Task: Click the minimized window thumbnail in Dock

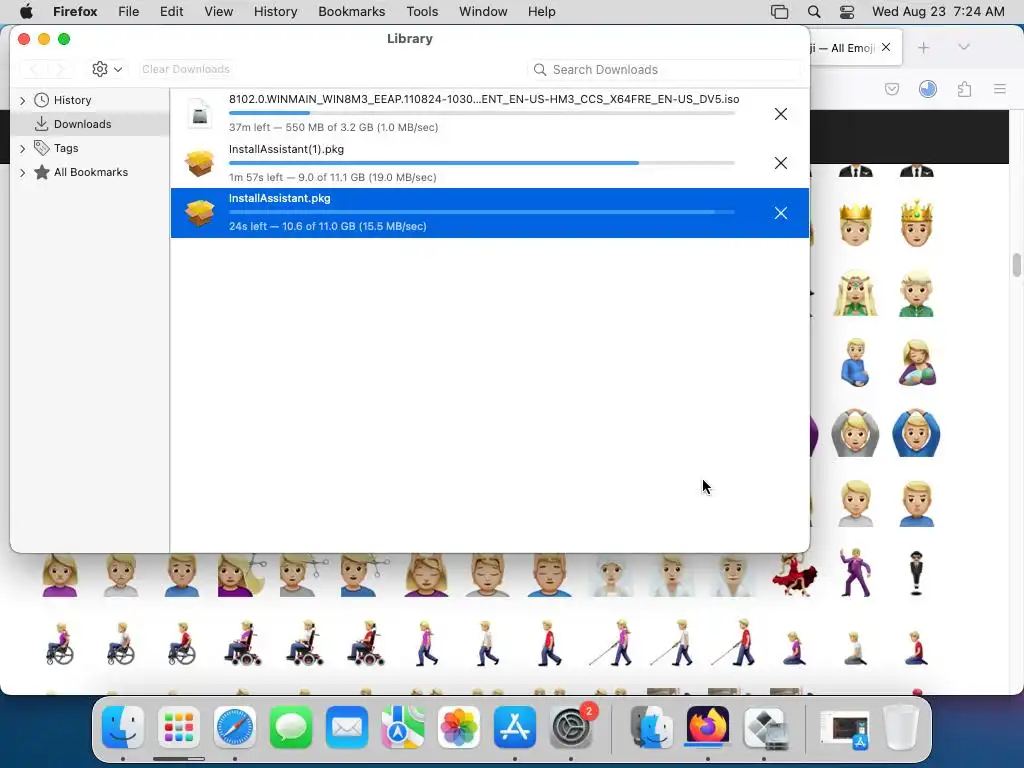Action: (x=845, y=728)
